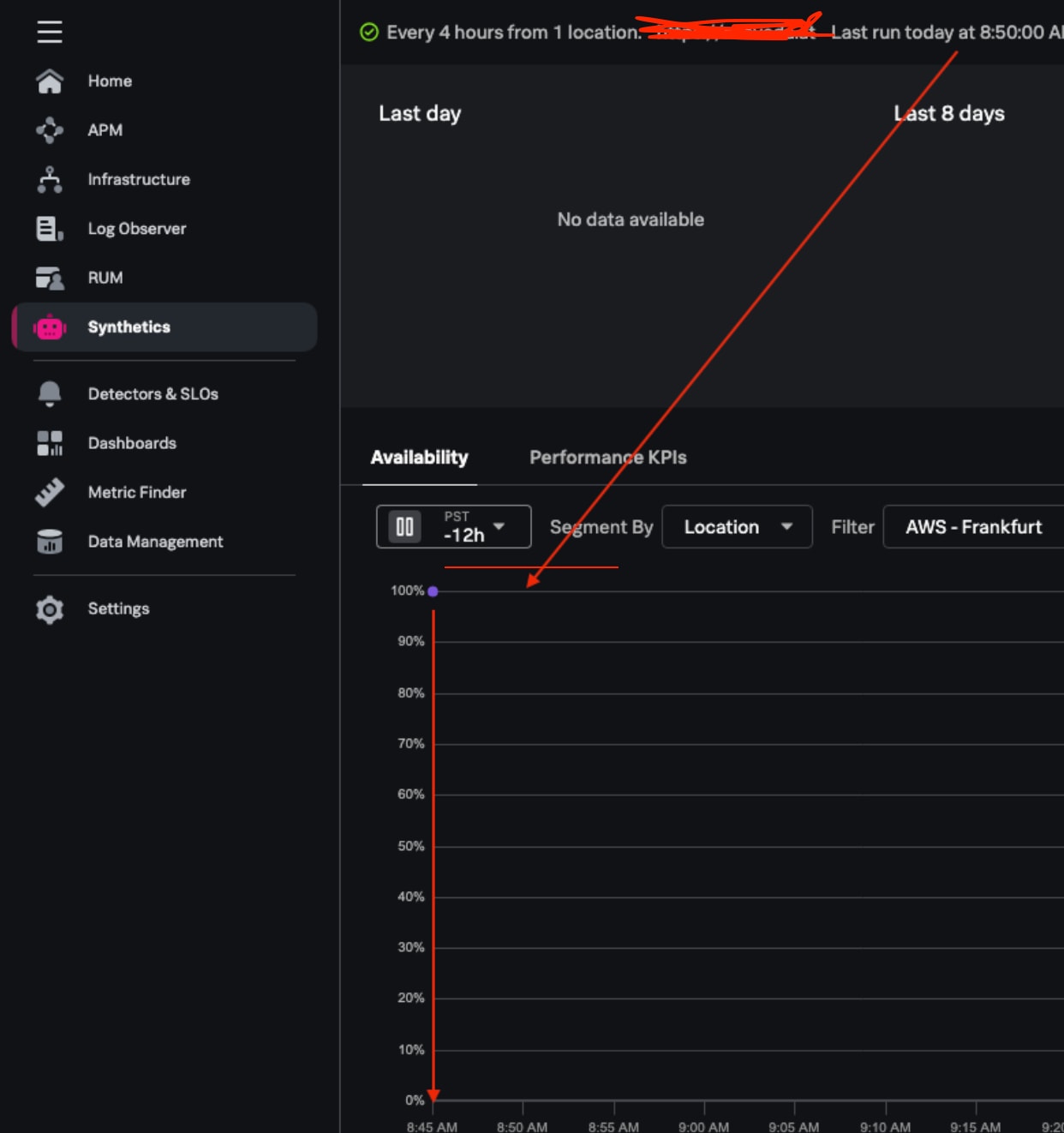Open Detectors & SLOs page

[153, 394]
